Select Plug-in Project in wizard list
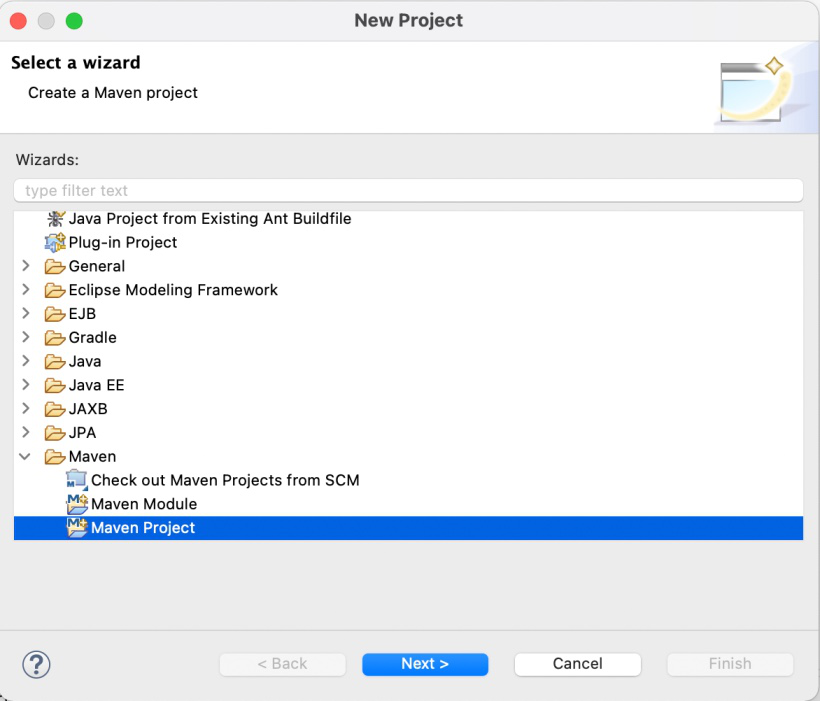 click(122, 242)
